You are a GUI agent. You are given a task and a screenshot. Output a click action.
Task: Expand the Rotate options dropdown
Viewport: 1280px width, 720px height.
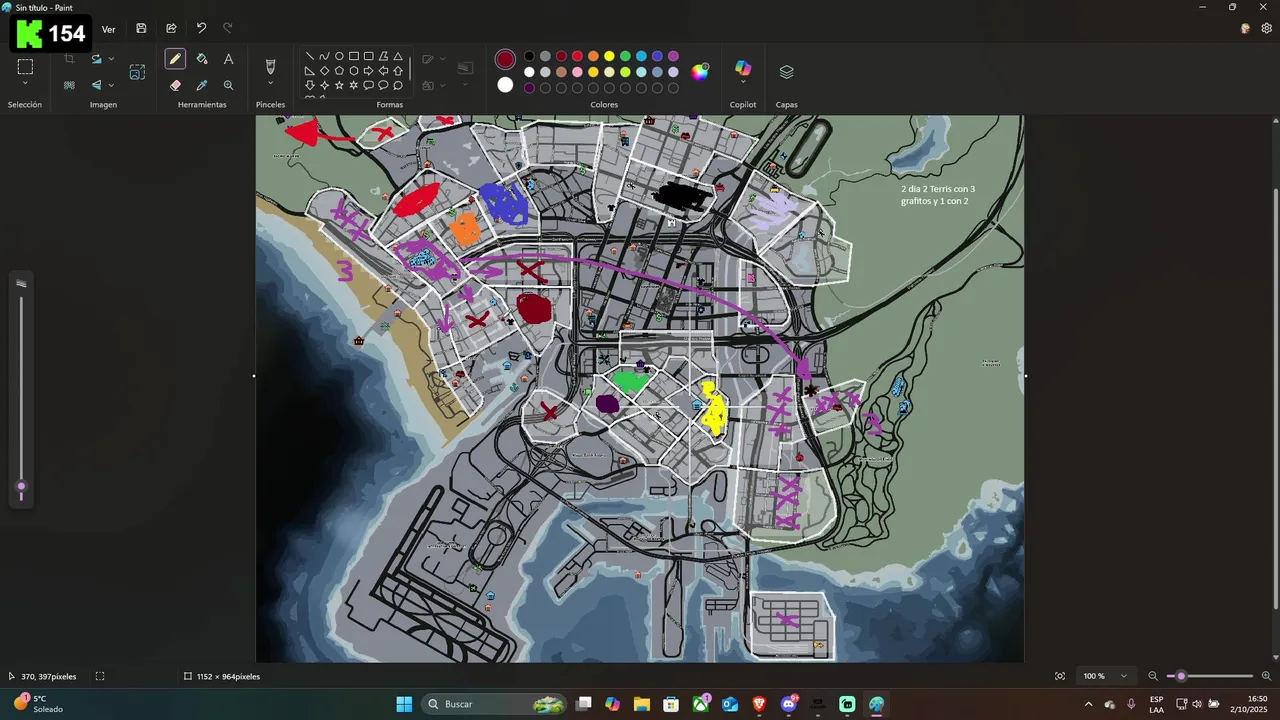tap(111, 59)
